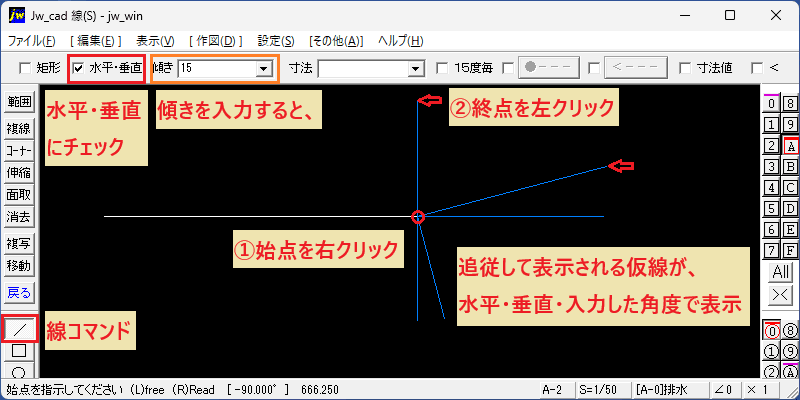The width and height of the screenshot is (800, 400).
Task: Uncheck the 水平・垂直 checkbox
Action: 78,68
